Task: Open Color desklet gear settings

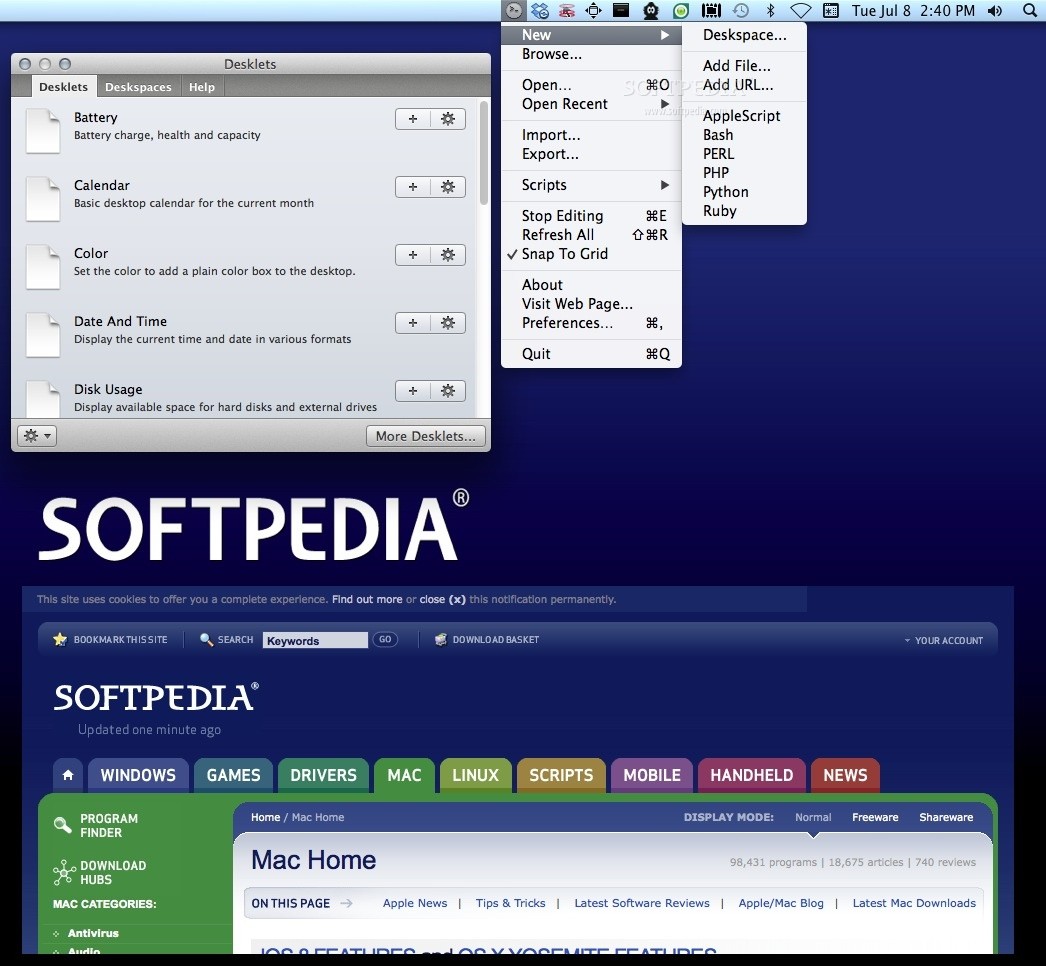Action: 448,255
